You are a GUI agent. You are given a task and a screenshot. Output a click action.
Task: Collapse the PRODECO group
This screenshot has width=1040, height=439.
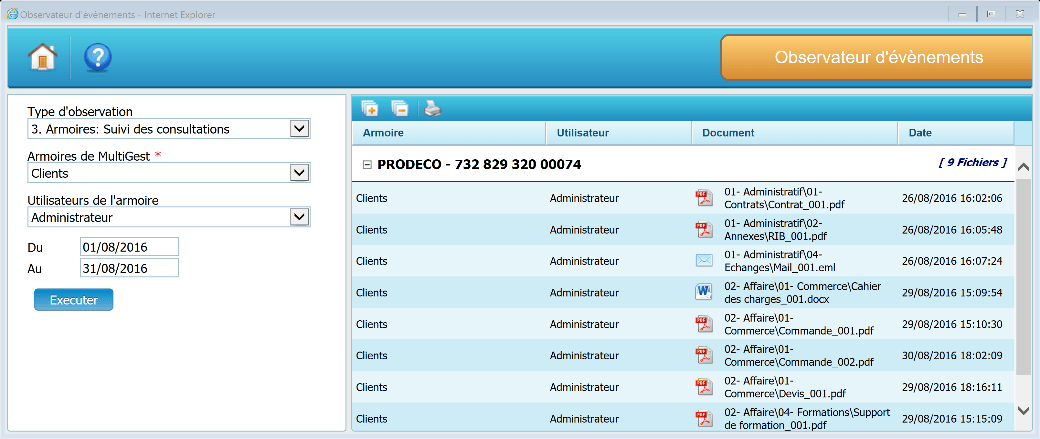(x=367, y=164)
